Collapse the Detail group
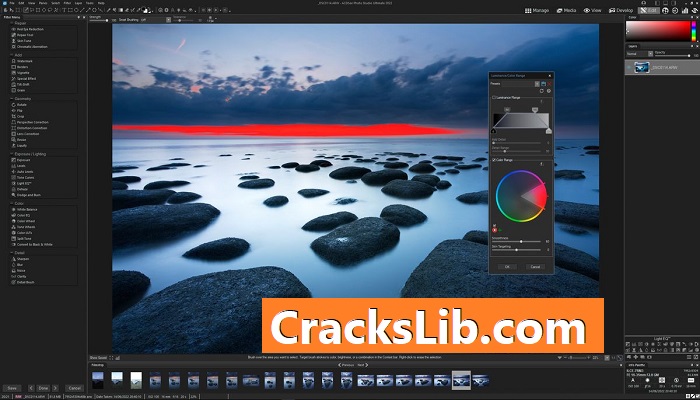This screenshot has width=700, height=400. (x=11, y=253)
